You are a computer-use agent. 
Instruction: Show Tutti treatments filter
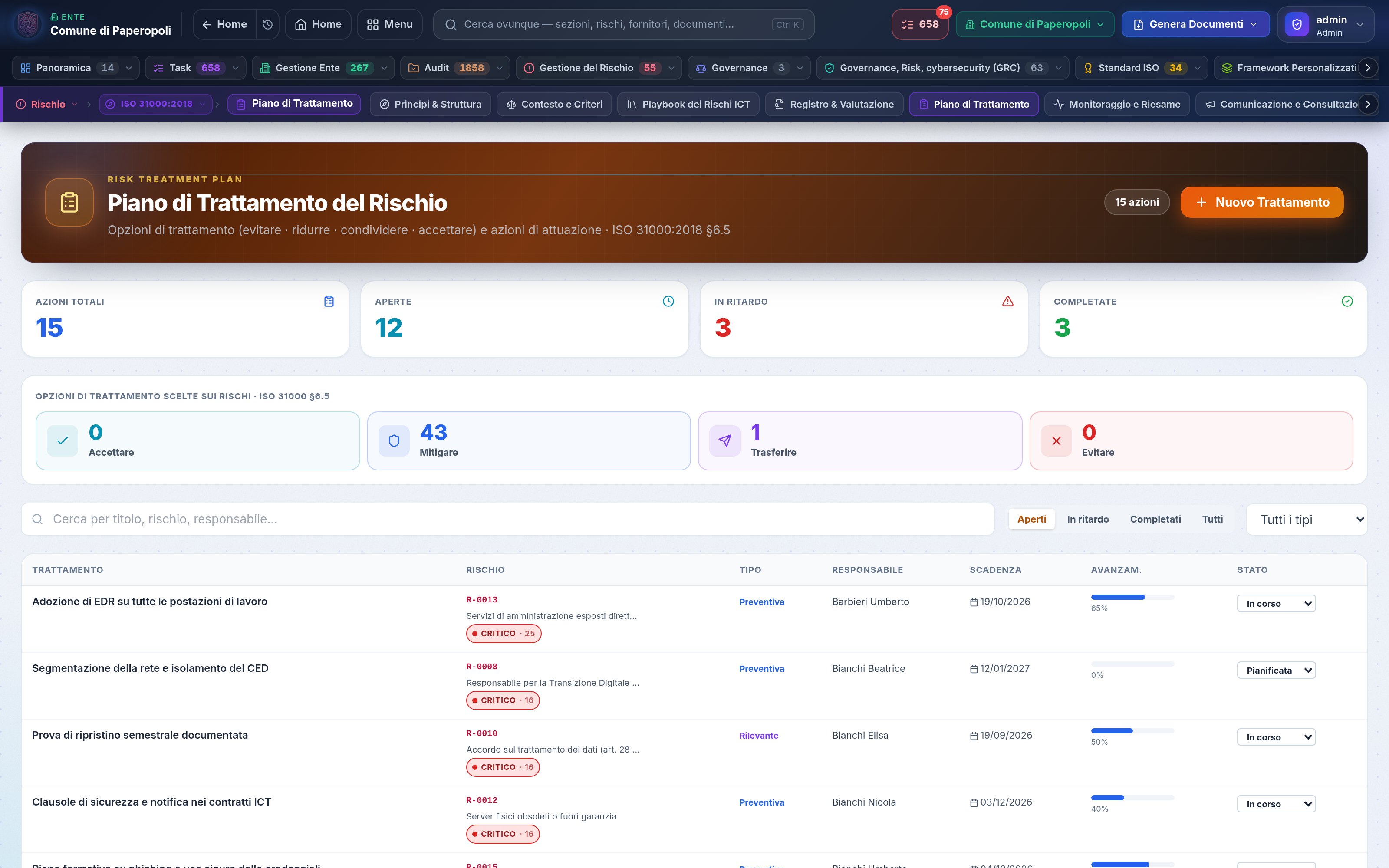(1212, 519)
